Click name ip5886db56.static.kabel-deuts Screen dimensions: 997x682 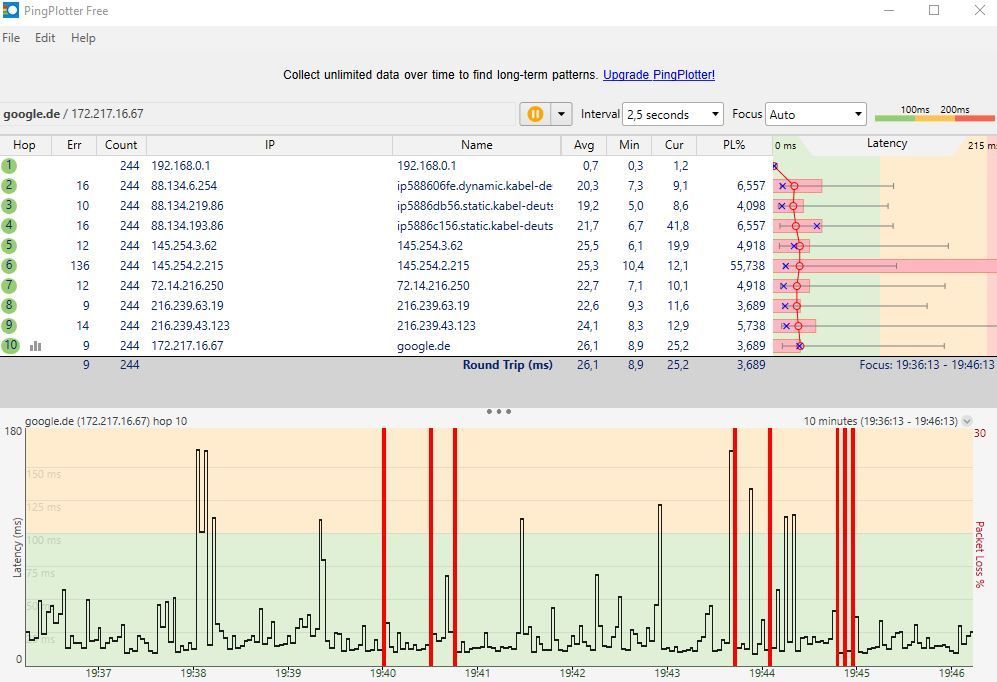coord(475,205)
